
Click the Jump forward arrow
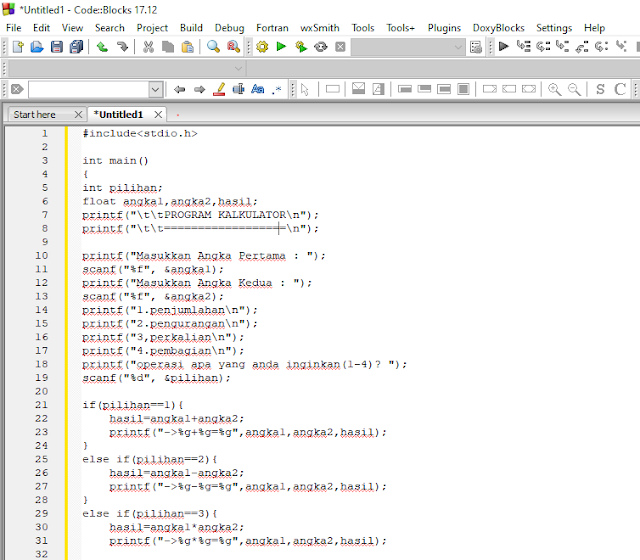click(199, 89)
